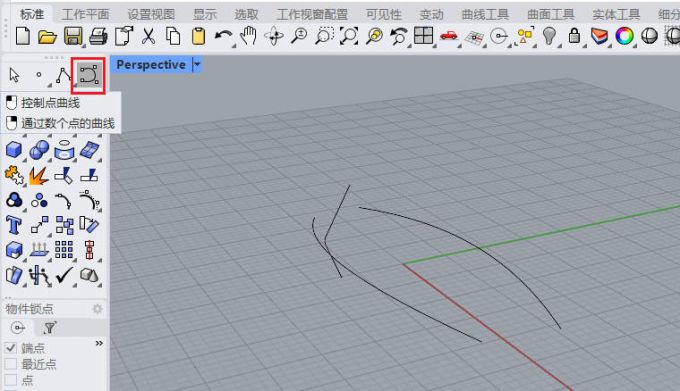Click the Trim icon
The height and width of the screenshot is (391, 680).
point(64,176)
